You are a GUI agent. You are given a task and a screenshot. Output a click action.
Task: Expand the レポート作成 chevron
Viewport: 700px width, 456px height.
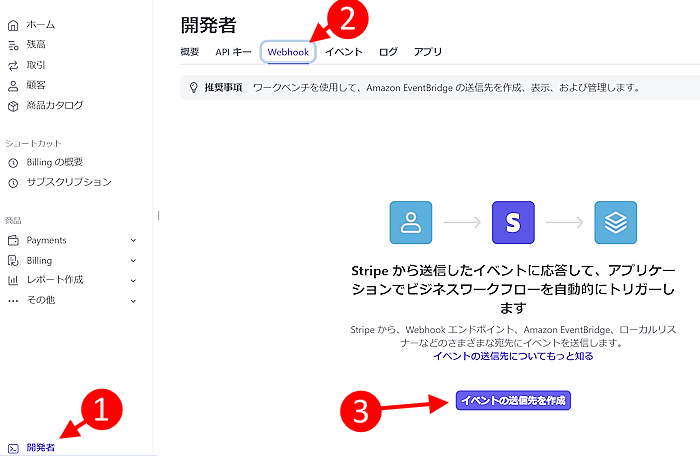tap(133, 280)
